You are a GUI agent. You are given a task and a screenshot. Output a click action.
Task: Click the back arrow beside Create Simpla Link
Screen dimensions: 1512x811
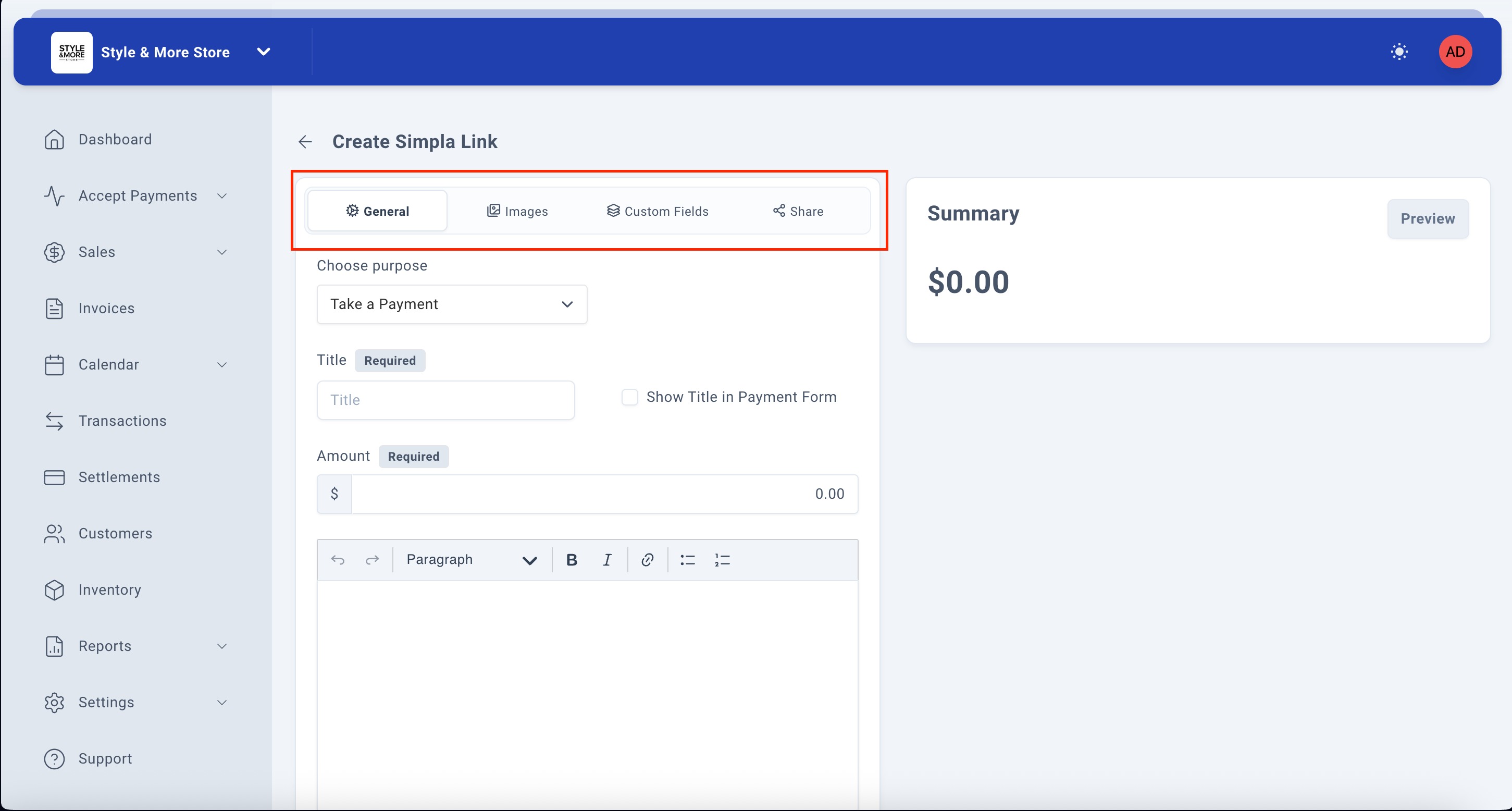click(x=305, y=142)
